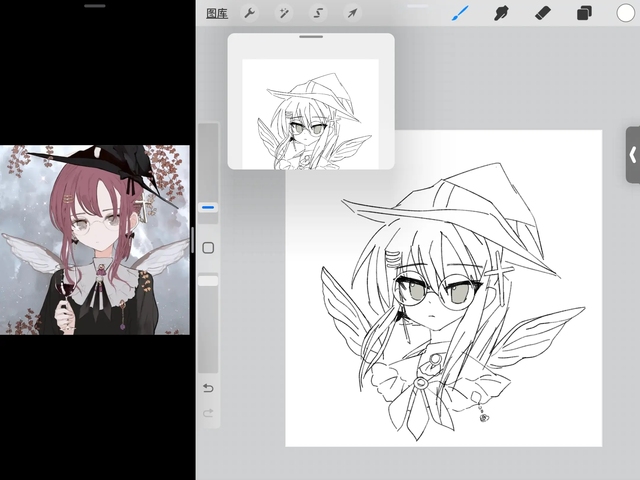The height and width of the screenshot is (480, 640).
Task: Expand the slide-over panel arrow on right edge
Action: pyautogui.click(x=633, y=155)
